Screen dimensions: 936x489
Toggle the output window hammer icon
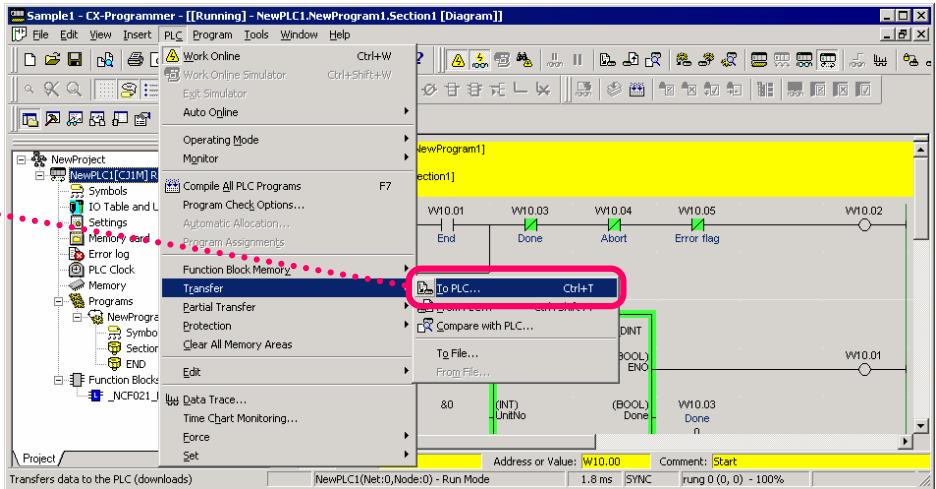53,119
